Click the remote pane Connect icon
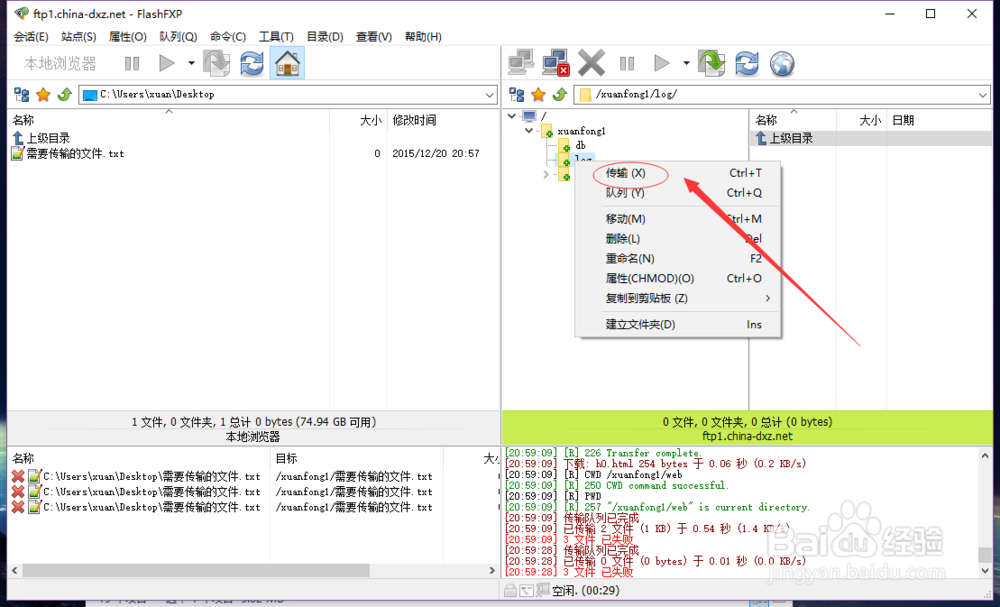The image size is (1000, 607). (521, 63)
